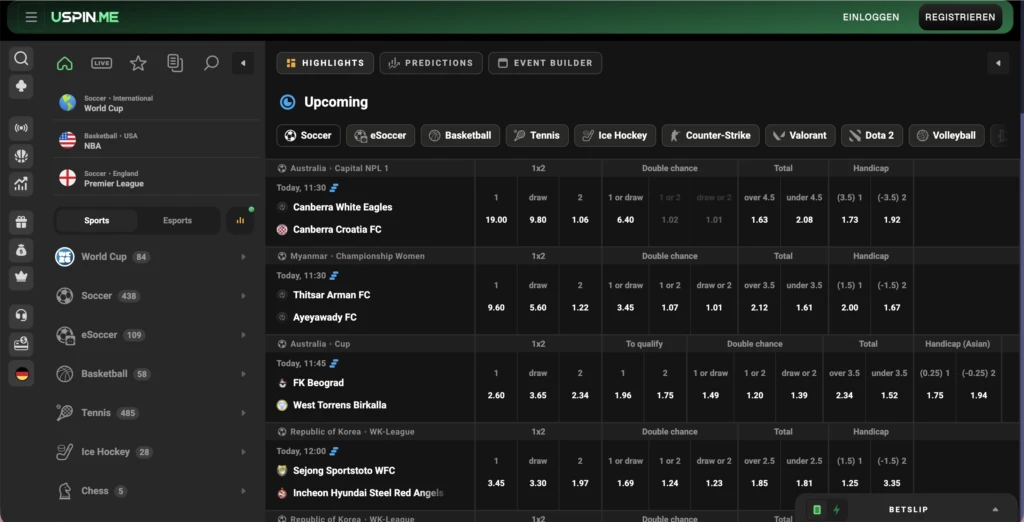1024x522 pixels.
Task: Filter upcoming by eSoccer chip
Action: 381,136
